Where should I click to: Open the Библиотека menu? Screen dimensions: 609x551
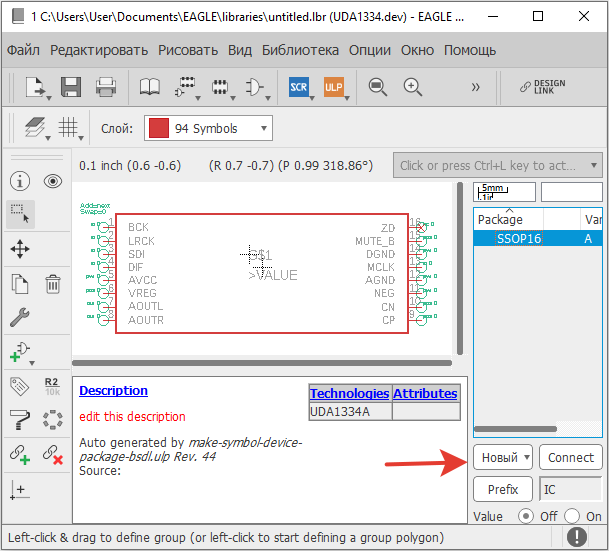click(x=300, y=50)
